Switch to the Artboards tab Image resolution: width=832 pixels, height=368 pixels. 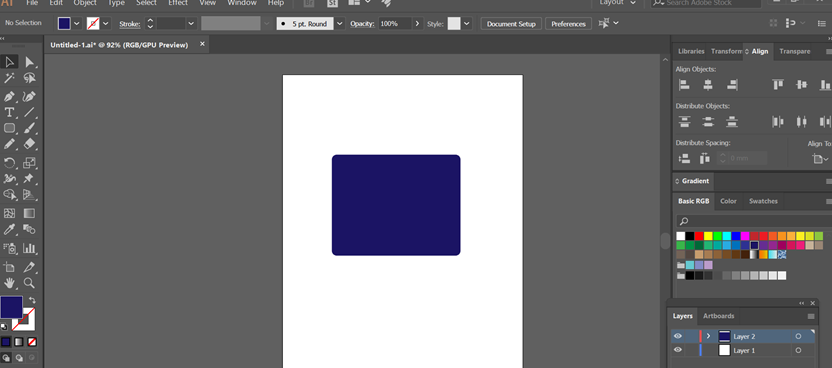click(718, 316)
